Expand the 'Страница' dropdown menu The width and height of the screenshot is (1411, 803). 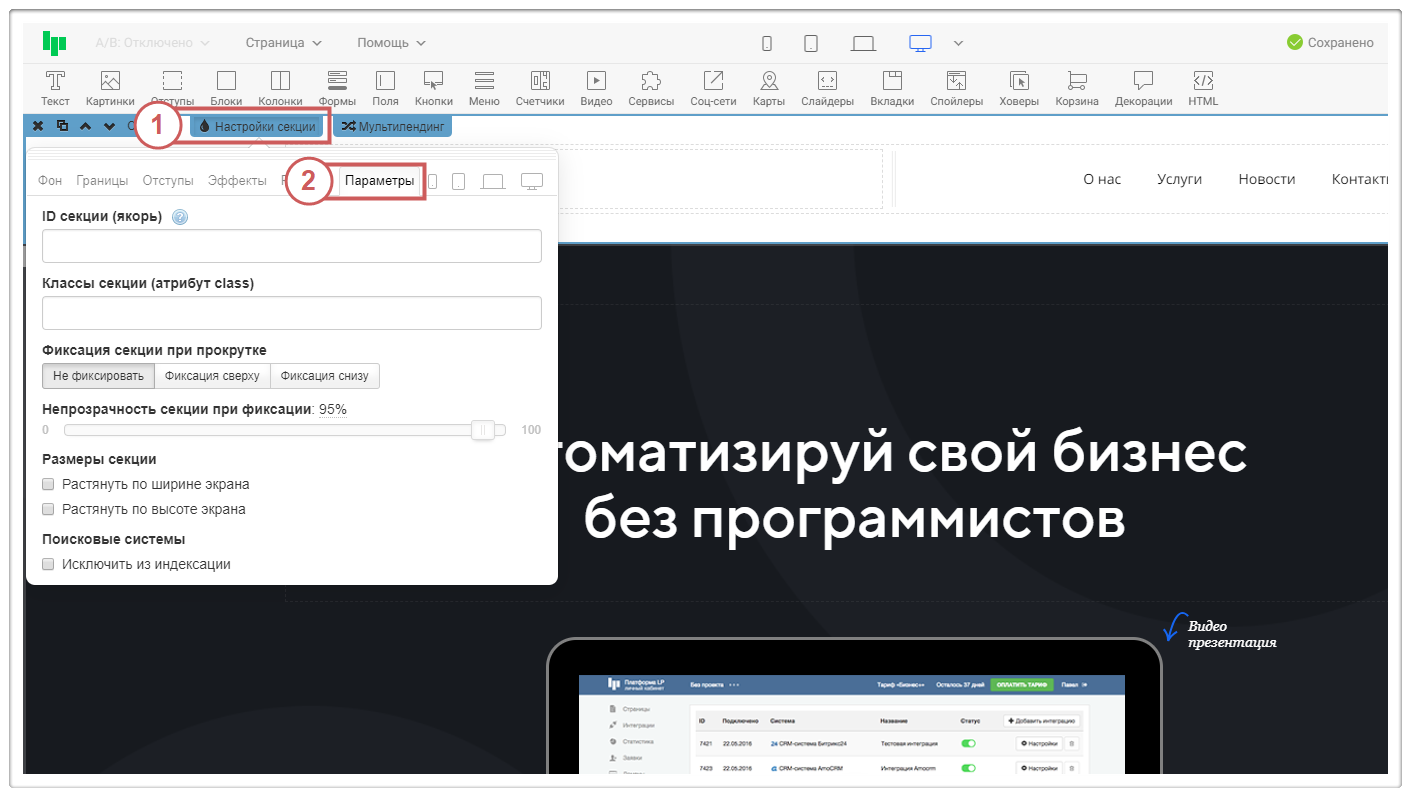tap(284, 43)
